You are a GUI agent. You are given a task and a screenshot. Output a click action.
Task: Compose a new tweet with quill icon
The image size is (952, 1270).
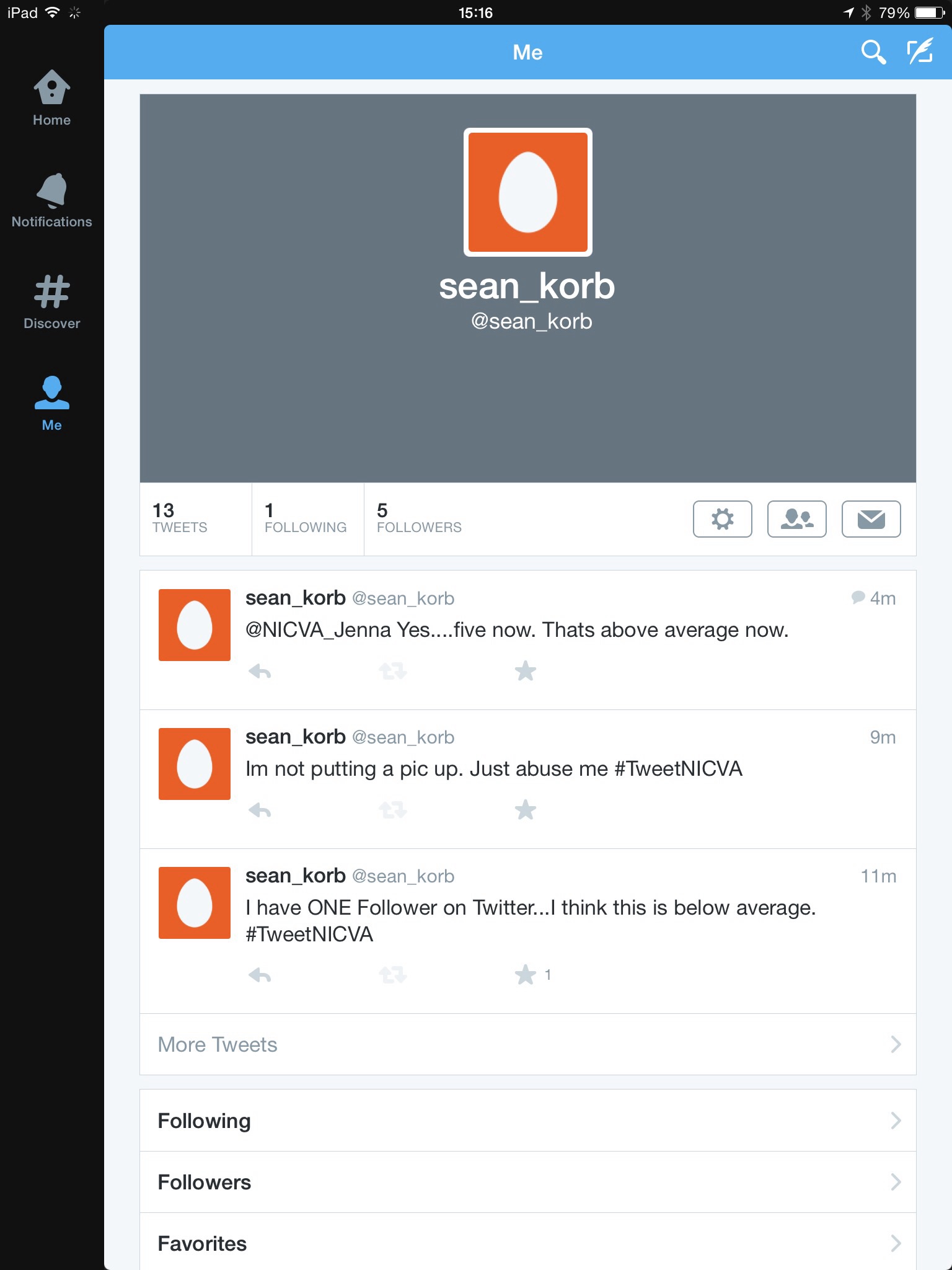[920, 52]
